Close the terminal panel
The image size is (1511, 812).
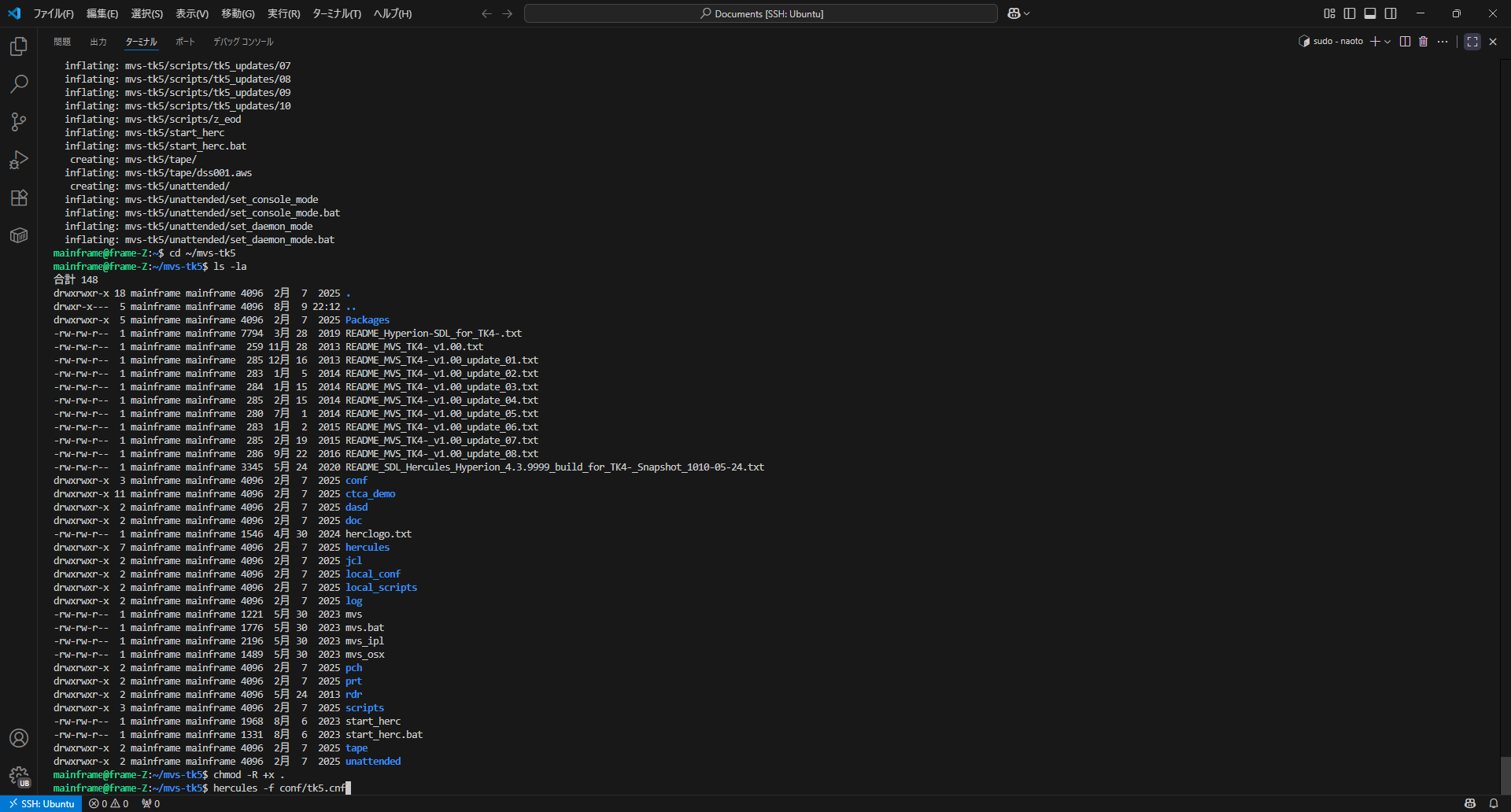pos(1493,42)
